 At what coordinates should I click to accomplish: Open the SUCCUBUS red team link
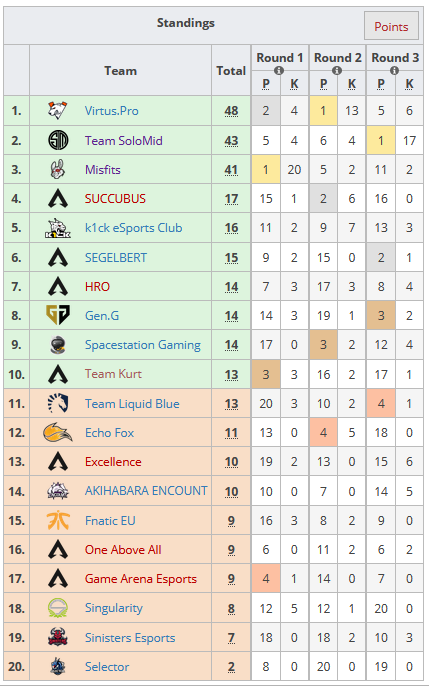click(115, 199)
